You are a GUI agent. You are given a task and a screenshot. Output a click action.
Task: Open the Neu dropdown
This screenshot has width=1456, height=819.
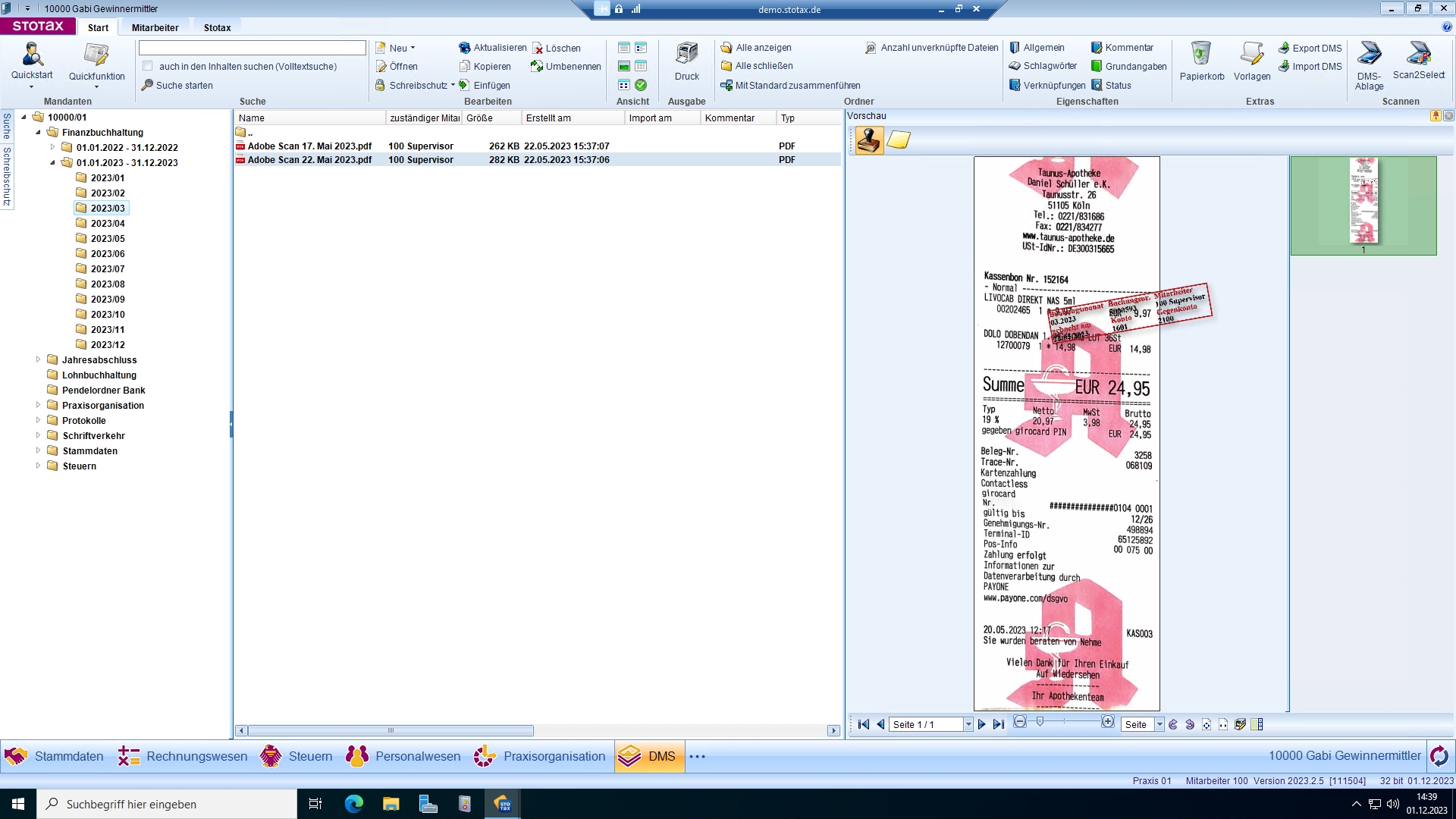click(396, 48)
